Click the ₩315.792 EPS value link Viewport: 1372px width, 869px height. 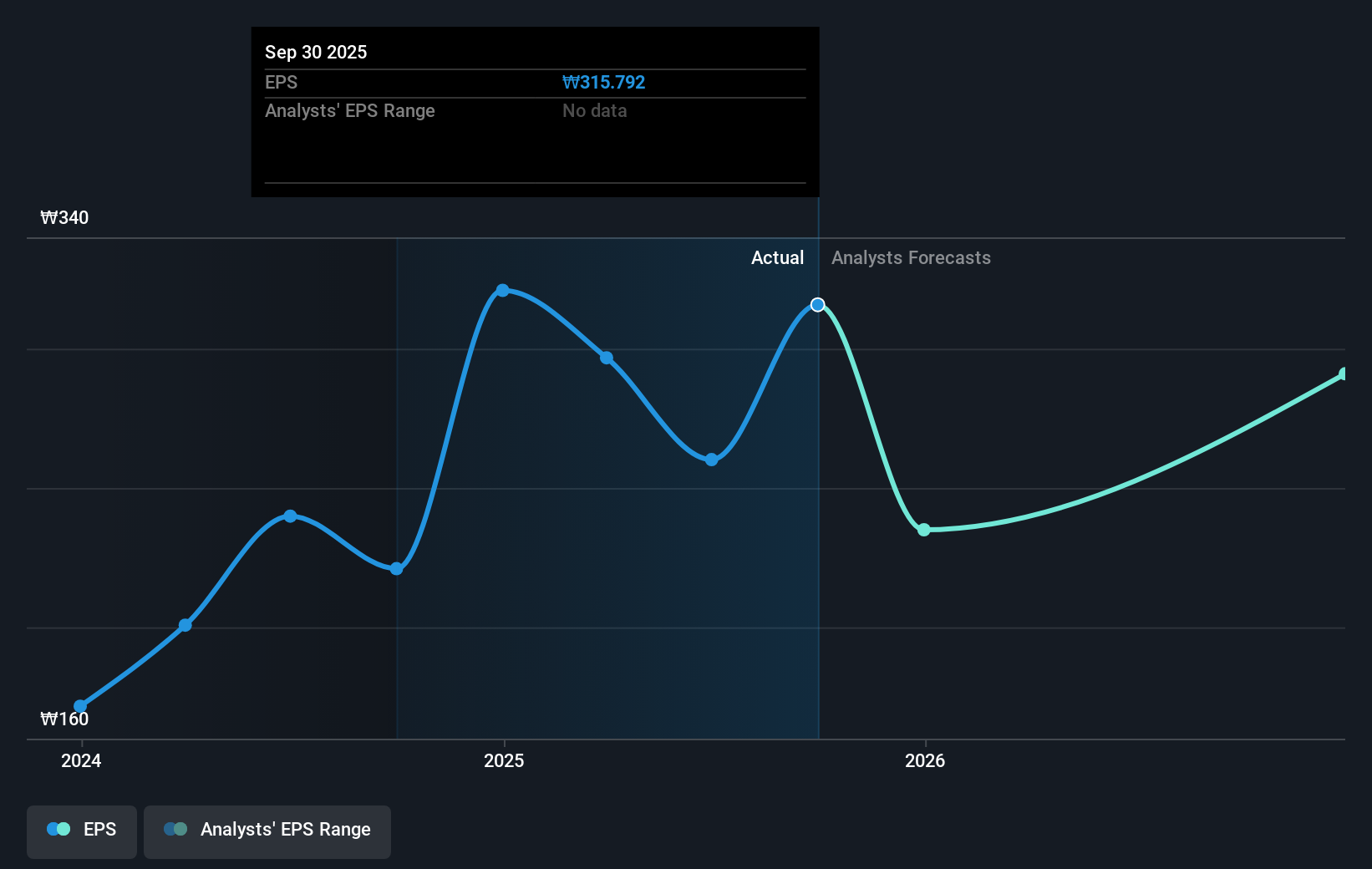(603, 82)
